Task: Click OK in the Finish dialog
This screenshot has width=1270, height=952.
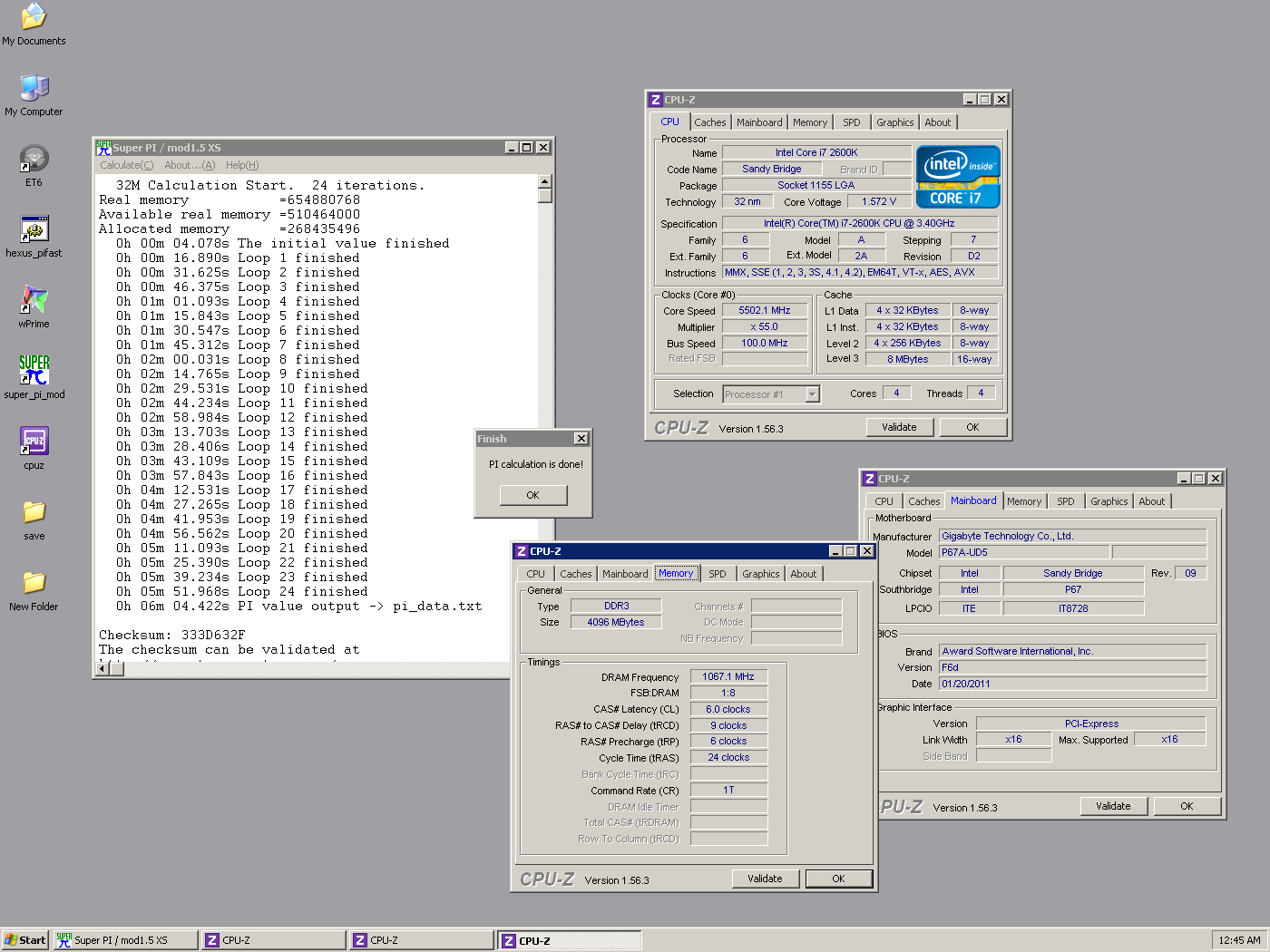Action: pos(532,495)
